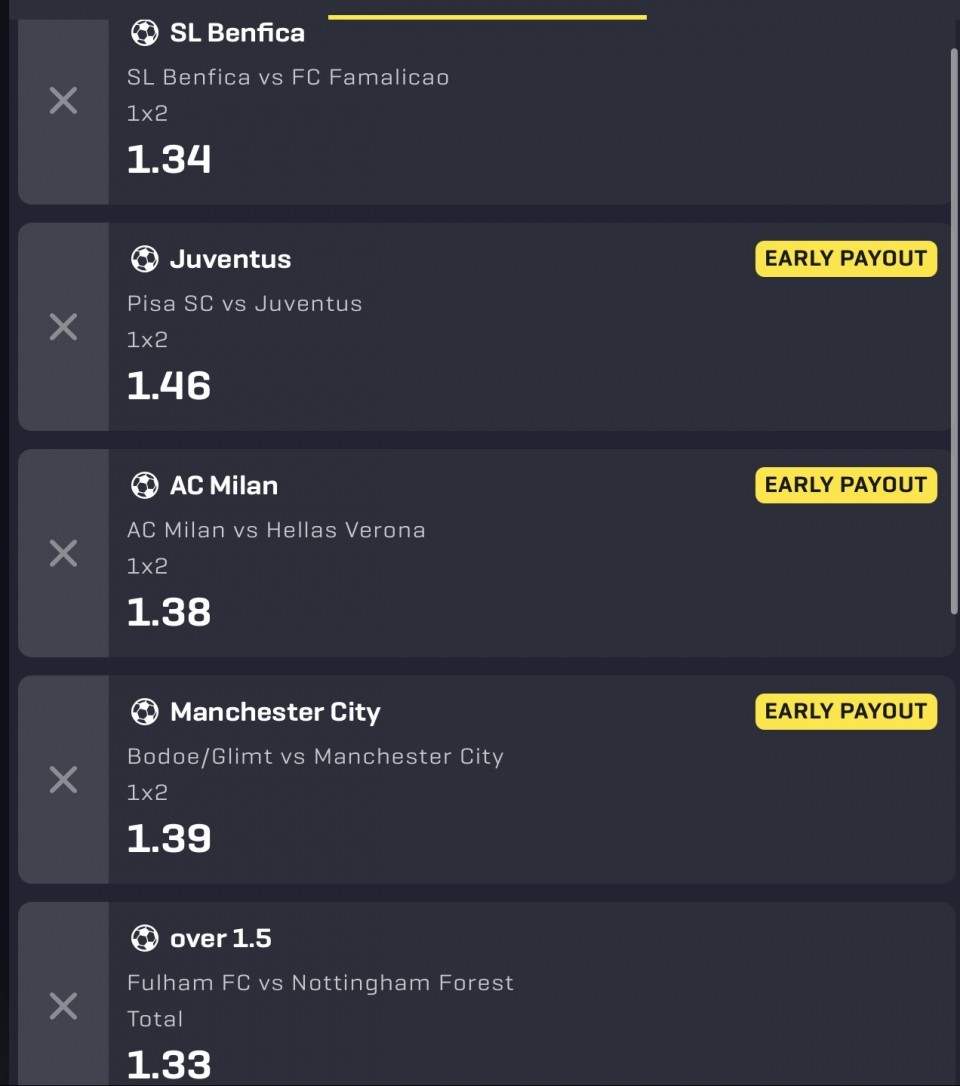Image resolution: width=960 pixels, height=1086 pixels.
Task: Remove the Juventus bet from slip
Action: coord(63,327)
